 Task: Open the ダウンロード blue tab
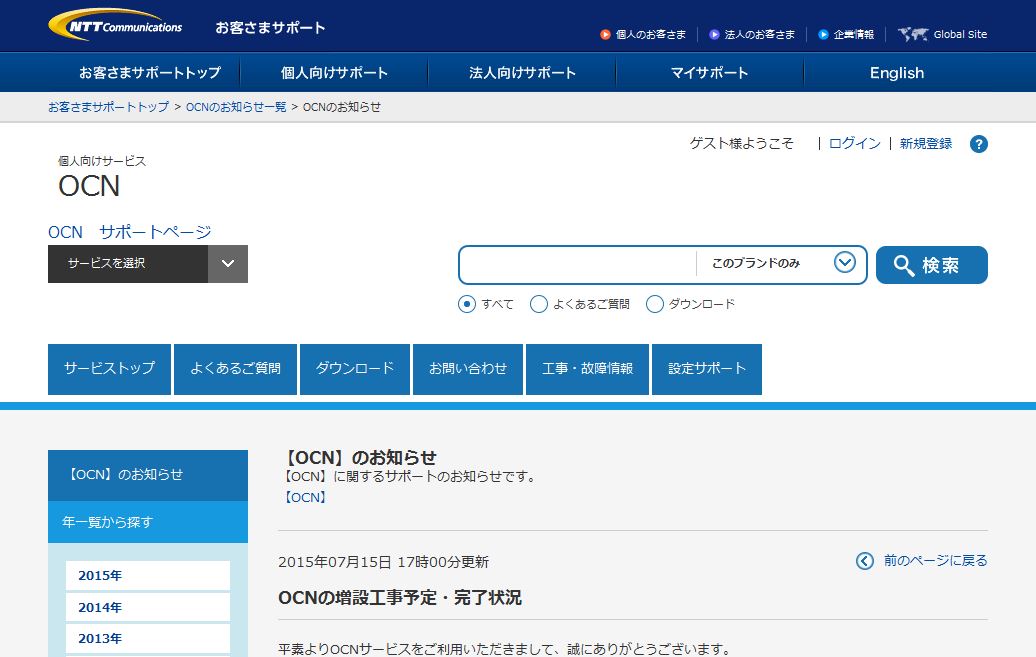click(355, 369)
